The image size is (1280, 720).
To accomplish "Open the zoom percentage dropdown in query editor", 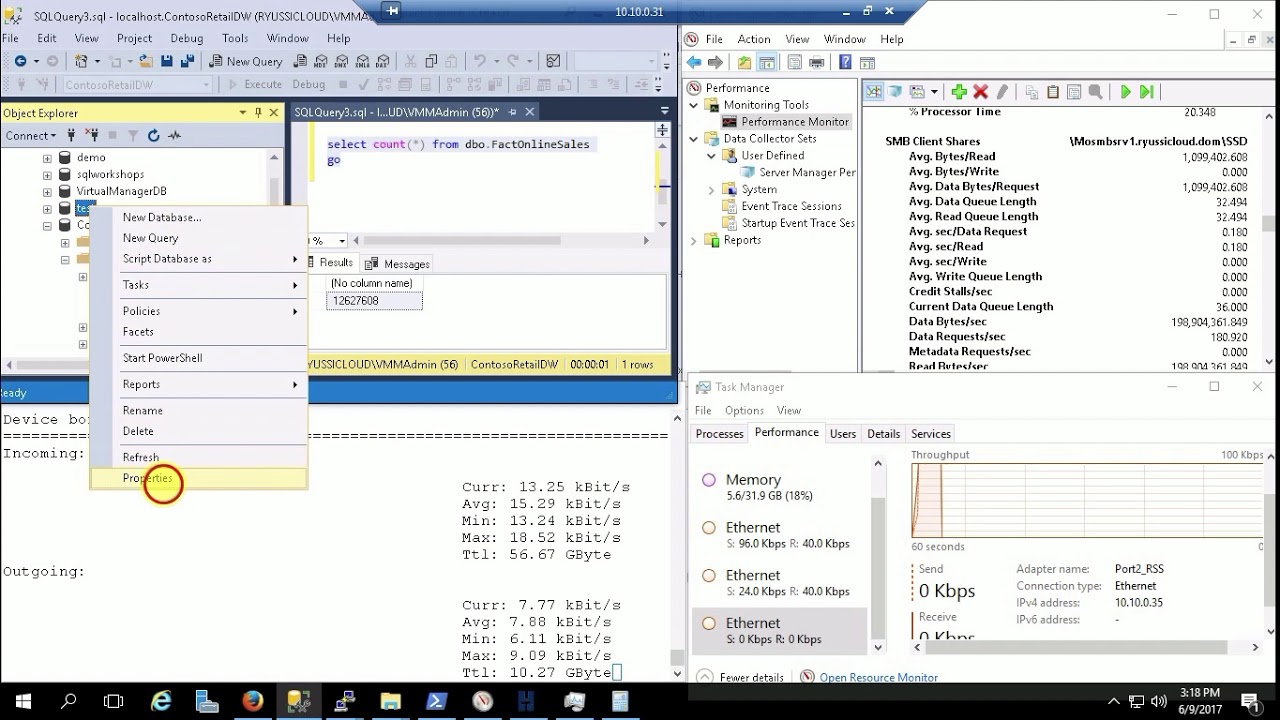I will 342,240.
